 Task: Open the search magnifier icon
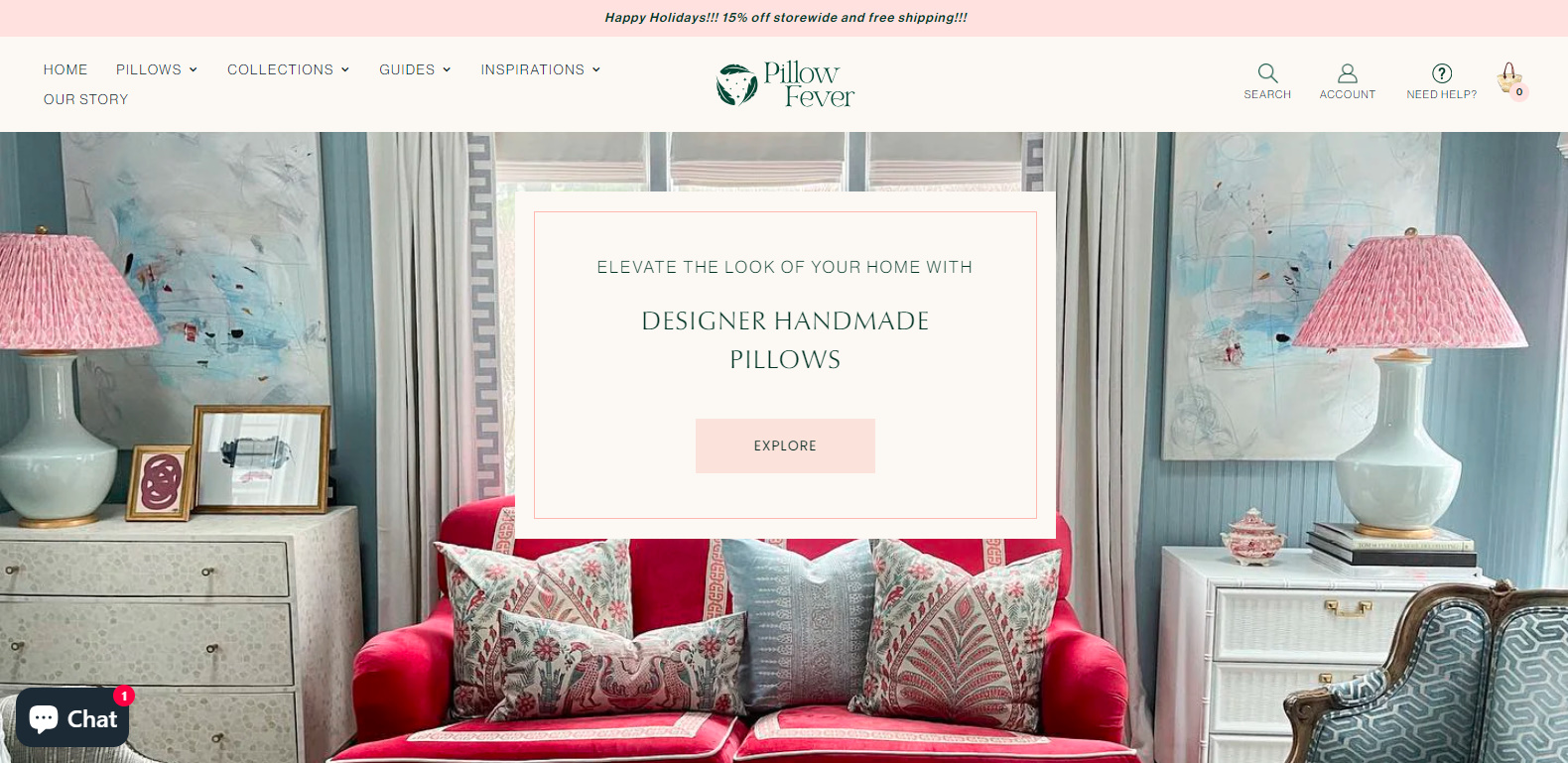point(1267,73)
